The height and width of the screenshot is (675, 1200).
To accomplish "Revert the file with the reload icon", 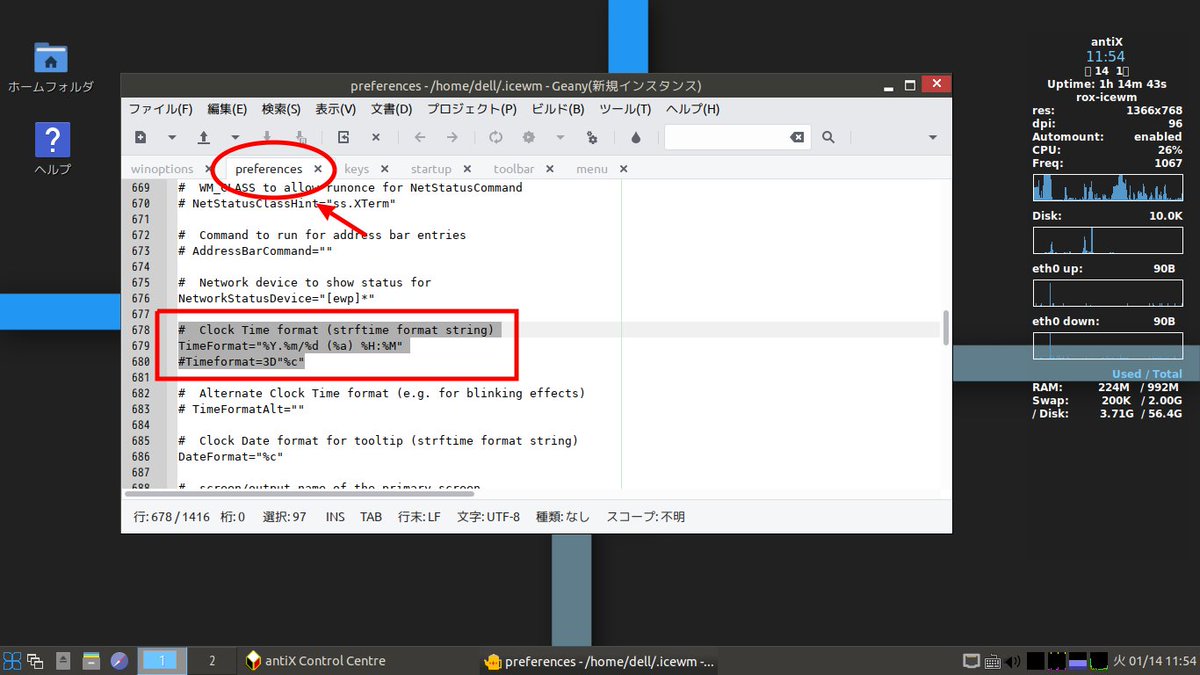I will click(x=495, y=137).
